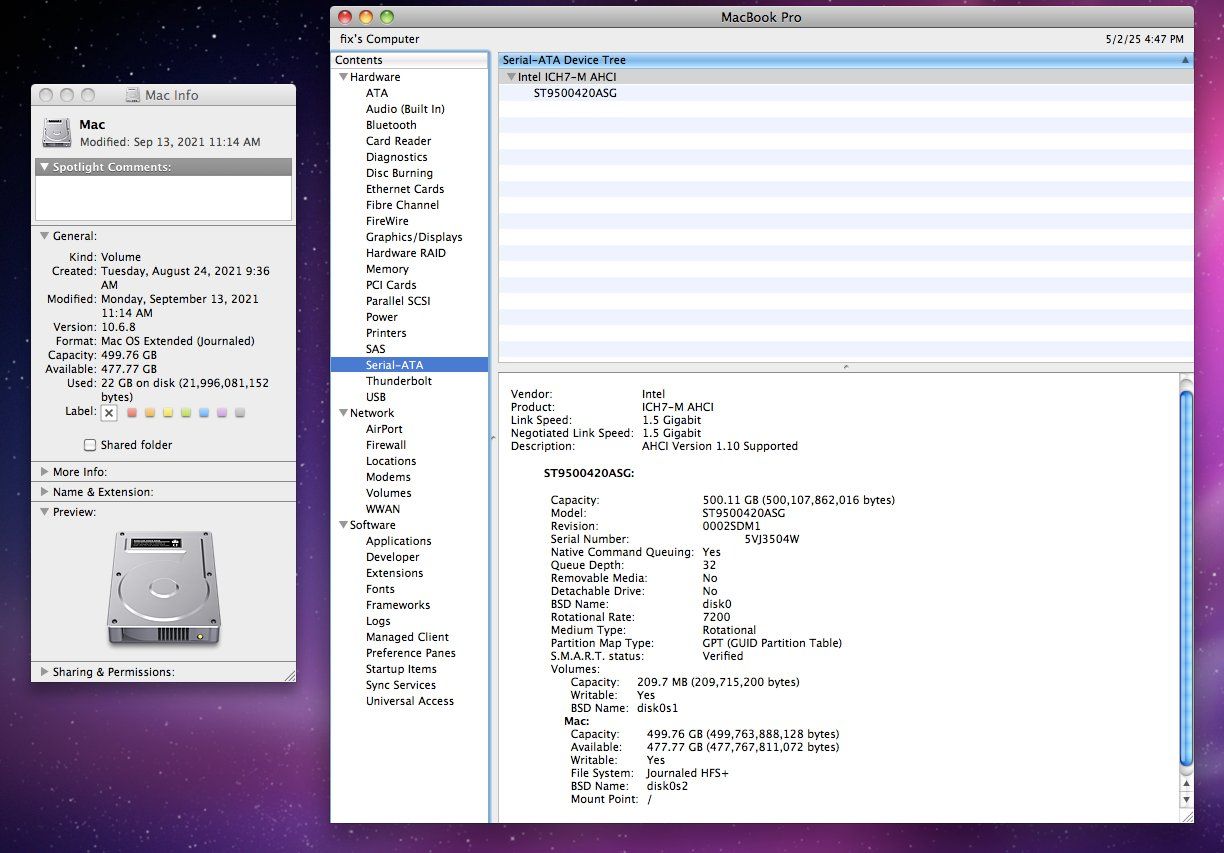1224x853 pixels.
Task: Open the Firewall entry
Action: pos(386,445)
